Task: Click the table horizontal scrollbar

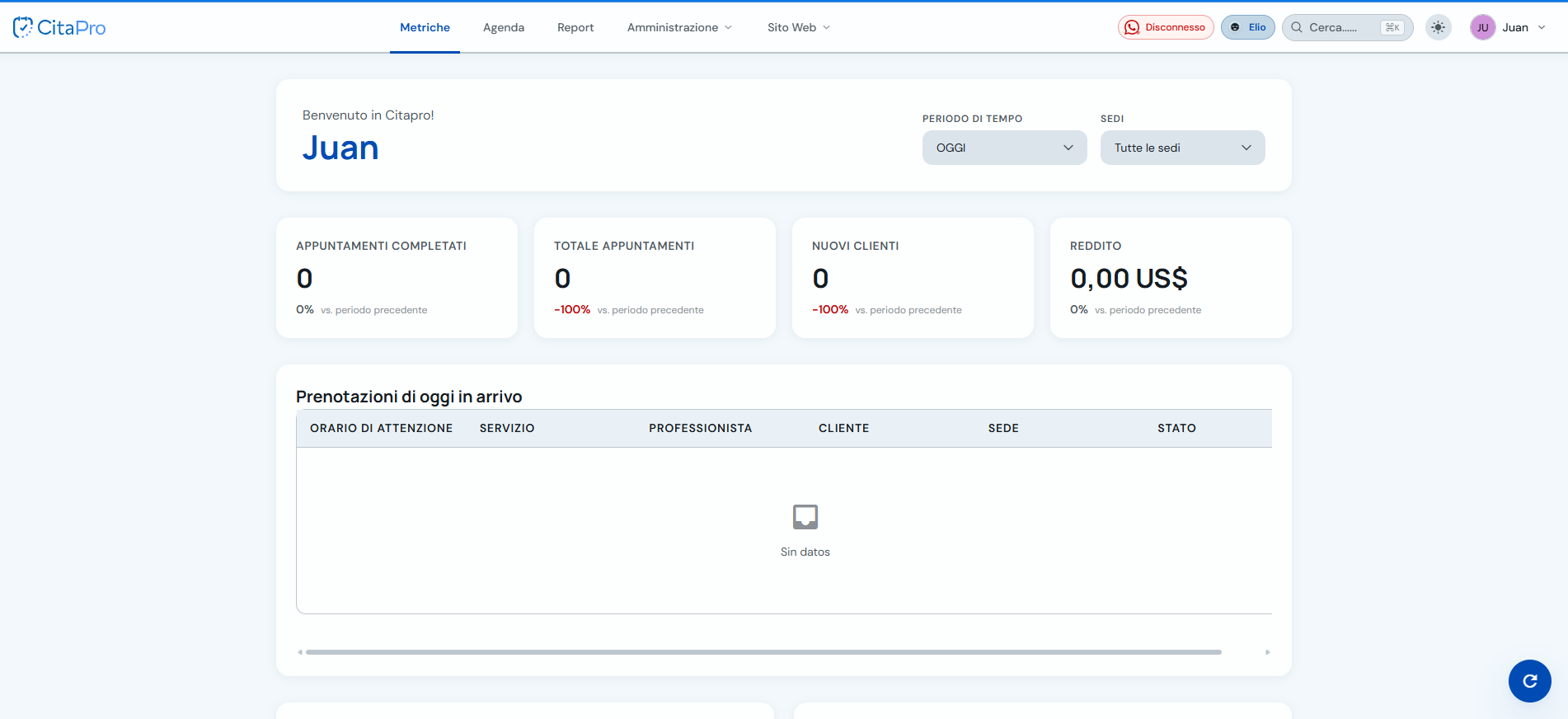Action: point(763,652)
